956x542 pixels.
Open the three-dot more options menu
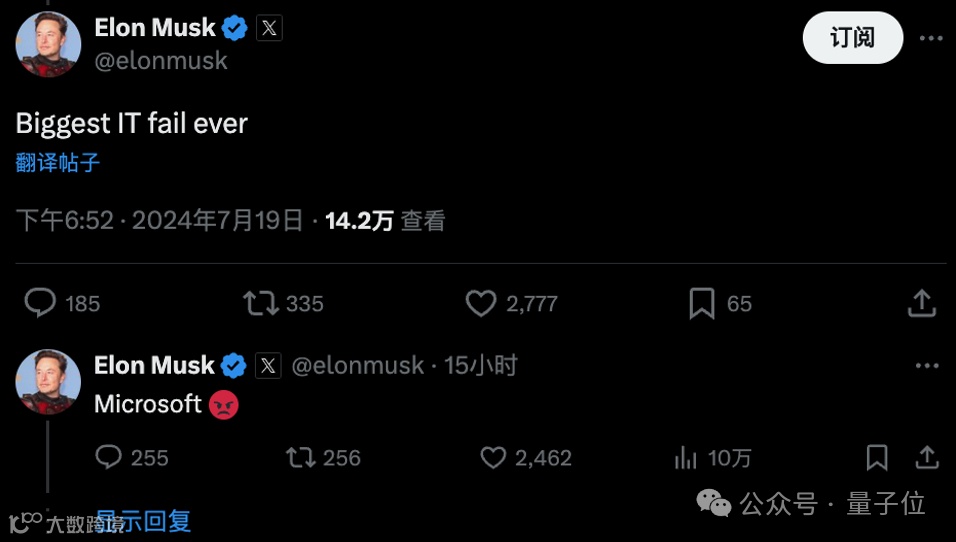[x=931, y=38]
